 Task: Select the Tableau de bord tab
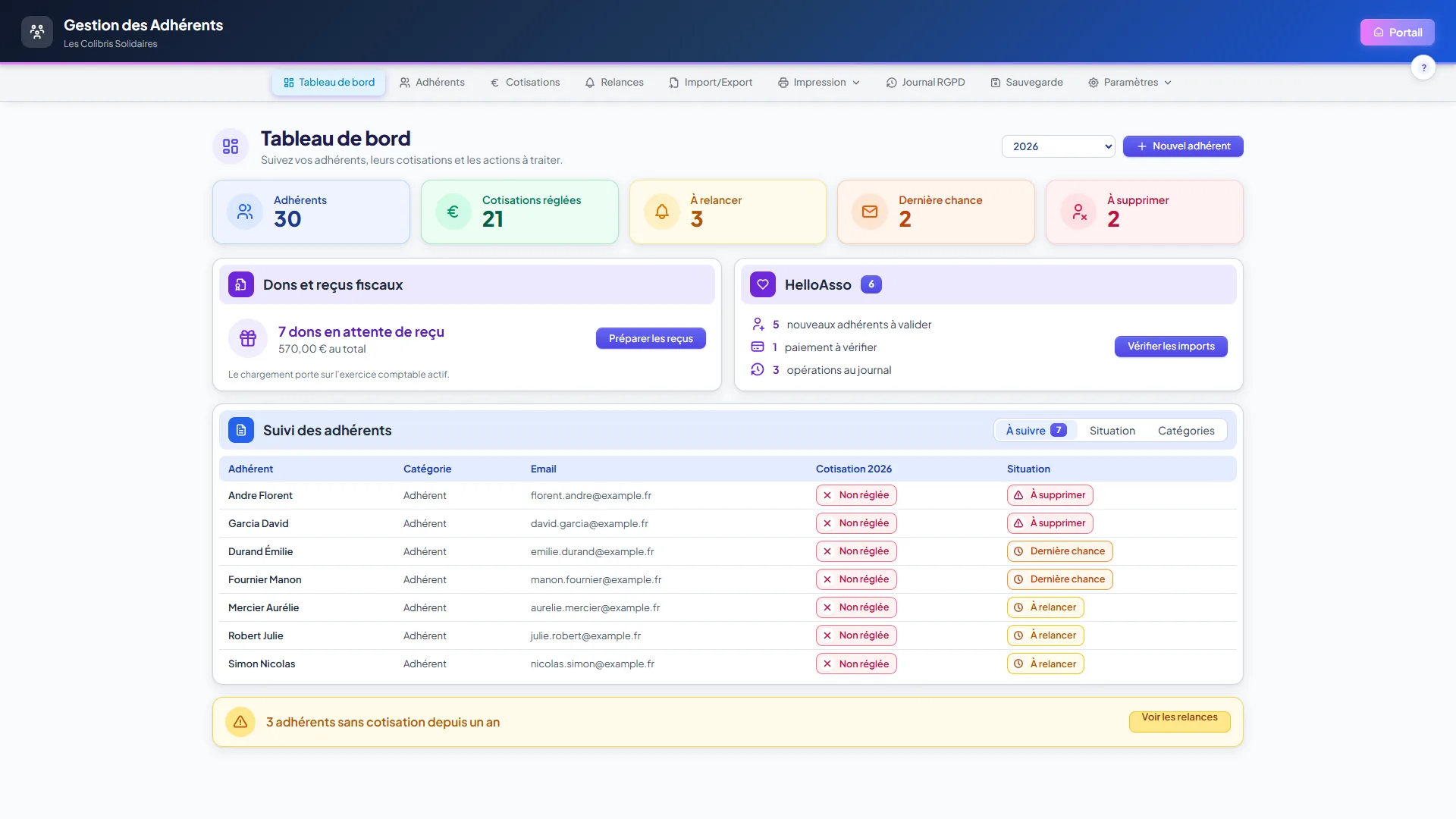pos(329,82)
